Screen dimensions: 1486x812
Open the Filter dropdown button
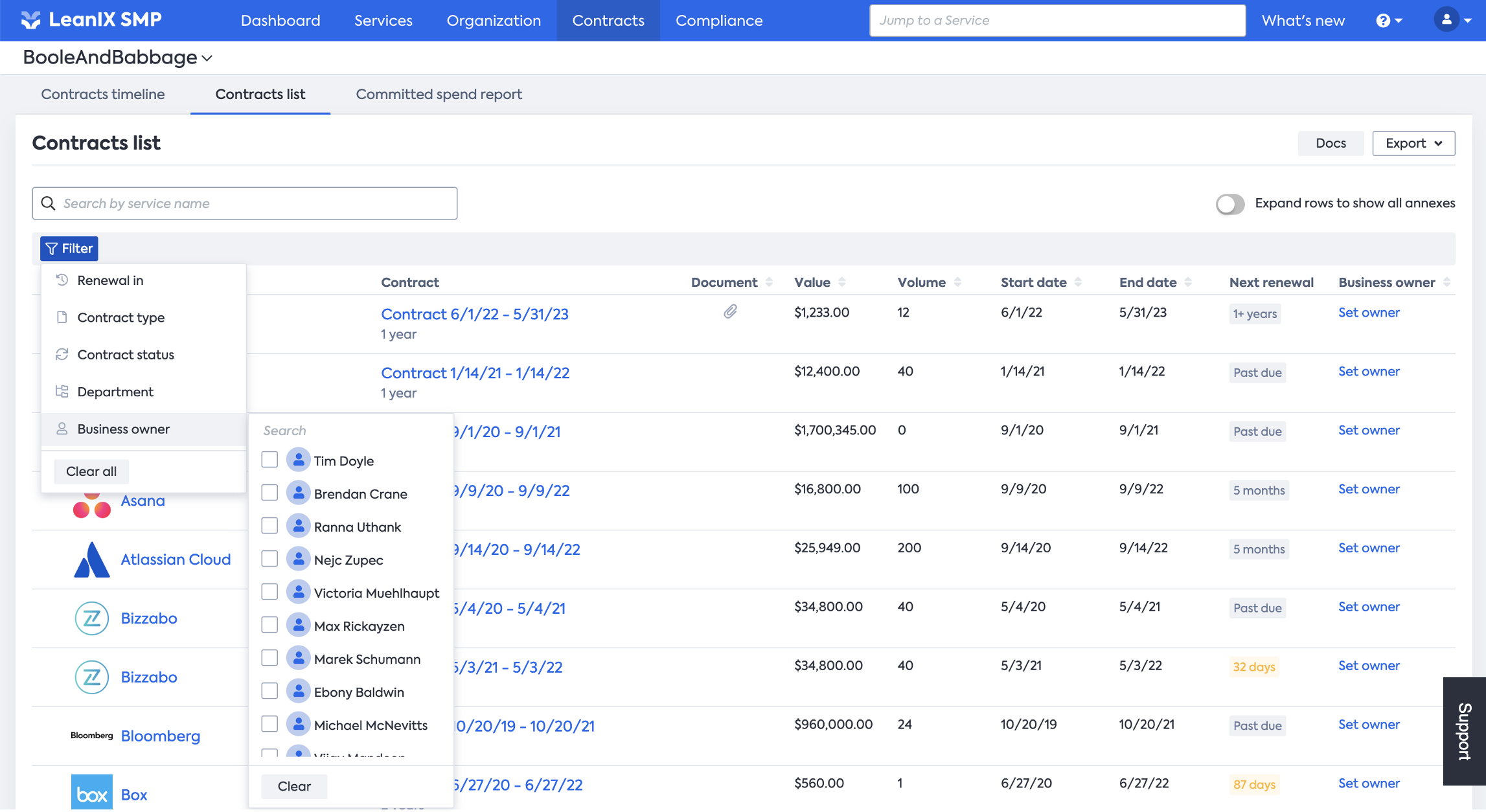coord(69,249)
